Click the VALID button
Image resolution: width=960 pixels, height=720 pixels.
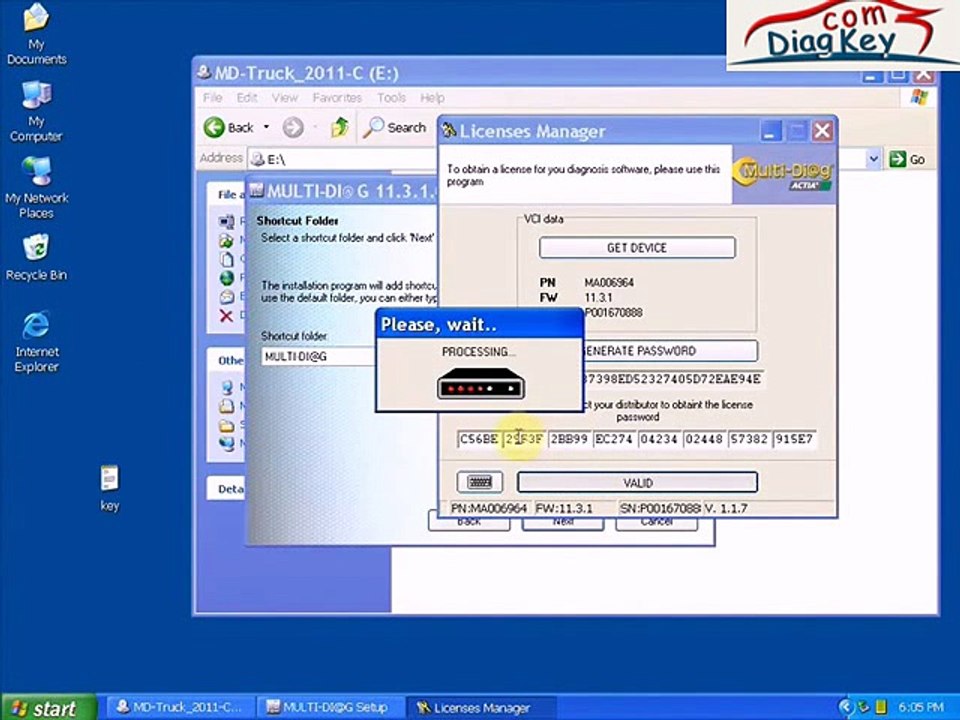(x=637, y=482)
